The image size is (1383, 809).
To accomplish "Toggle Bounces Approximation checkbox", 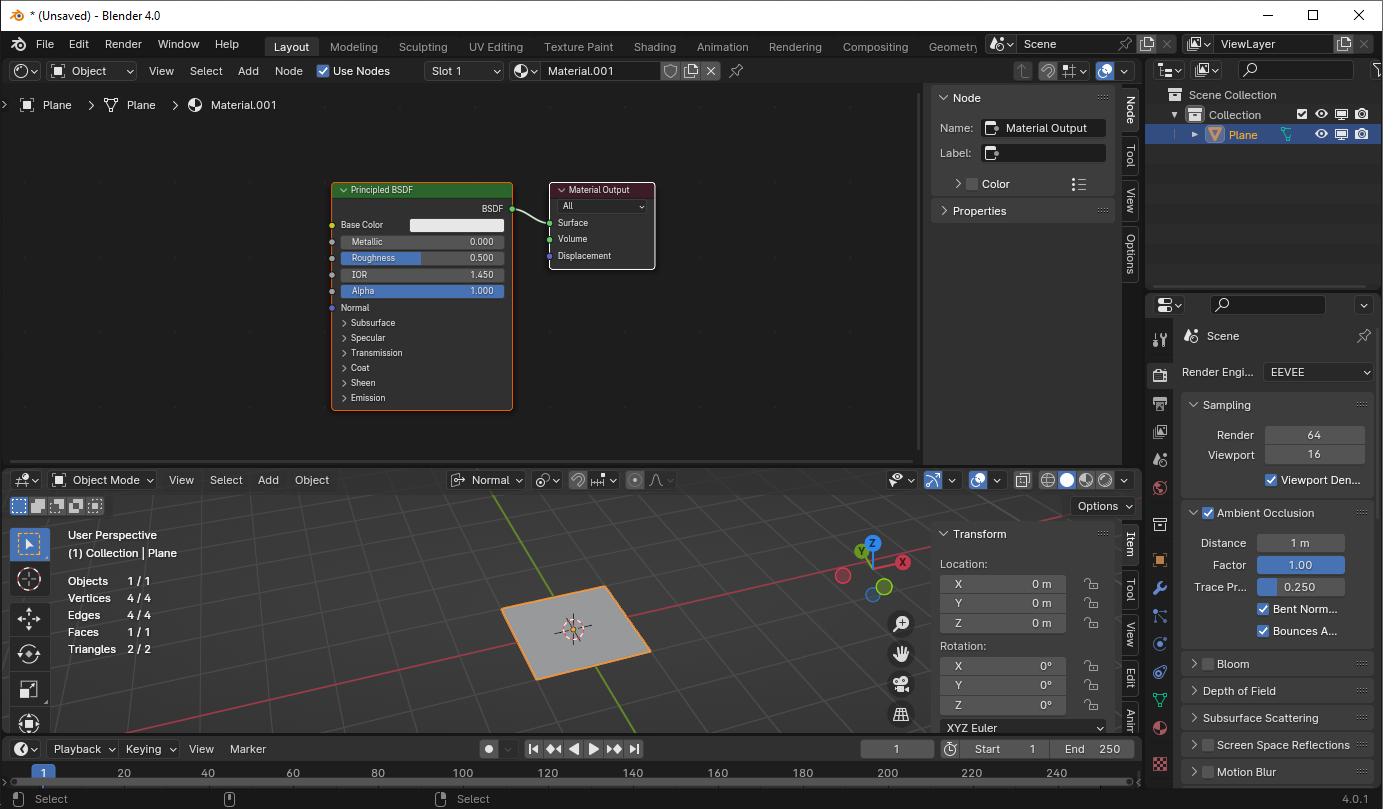I will pos(1263,631).
